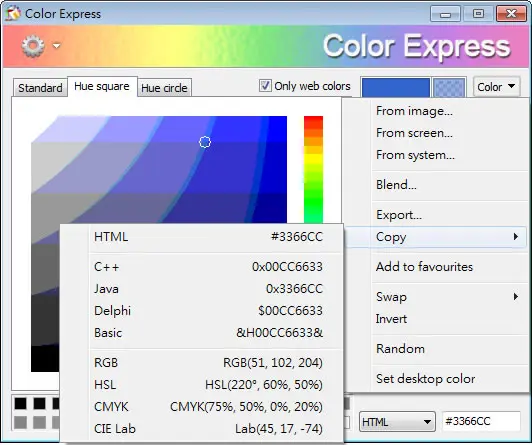
Task: Click the Color Express app icon in title bar
Action: [x=13, y=14]
